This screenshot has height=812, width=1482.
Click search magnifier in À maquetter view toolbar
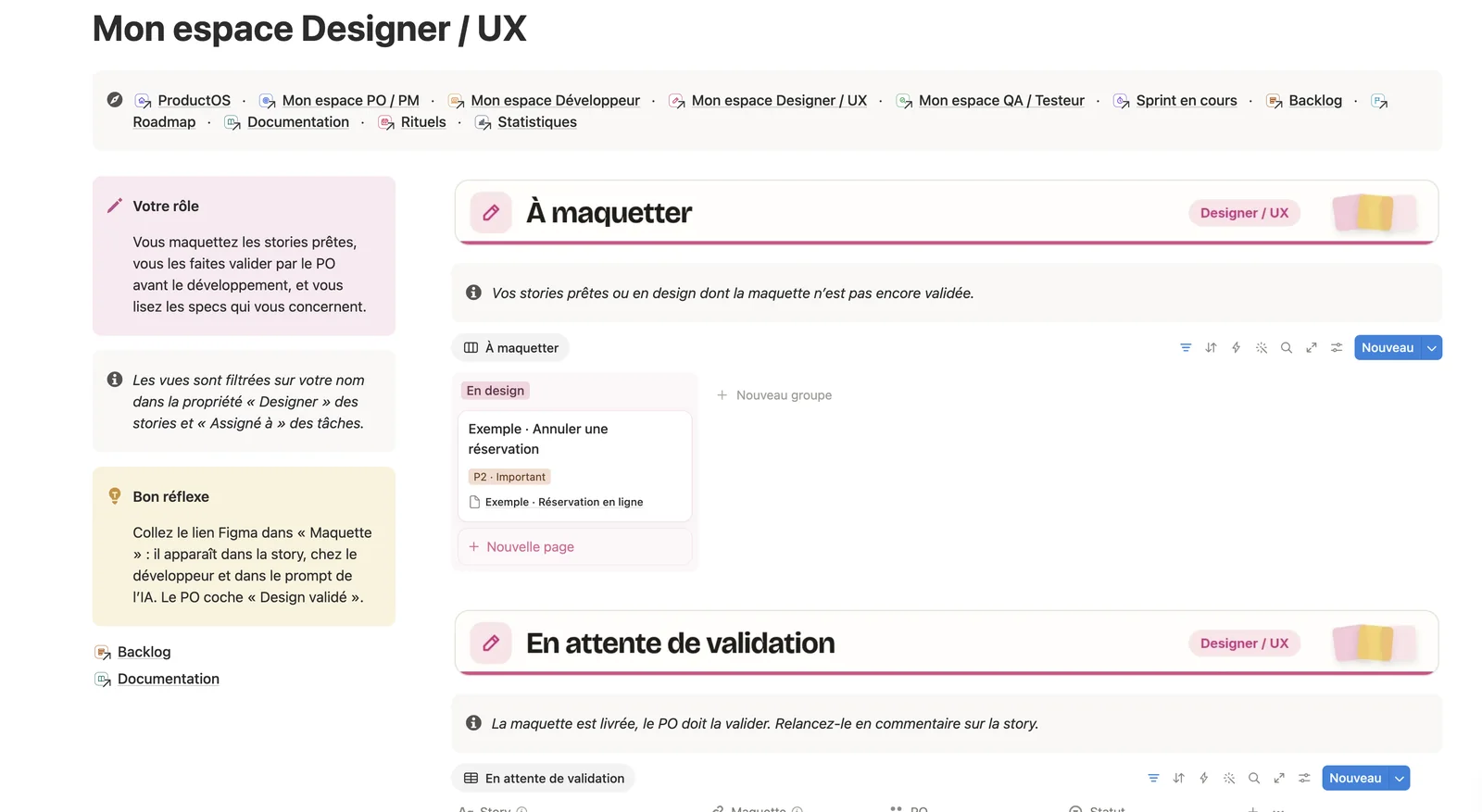point(1286,348)
